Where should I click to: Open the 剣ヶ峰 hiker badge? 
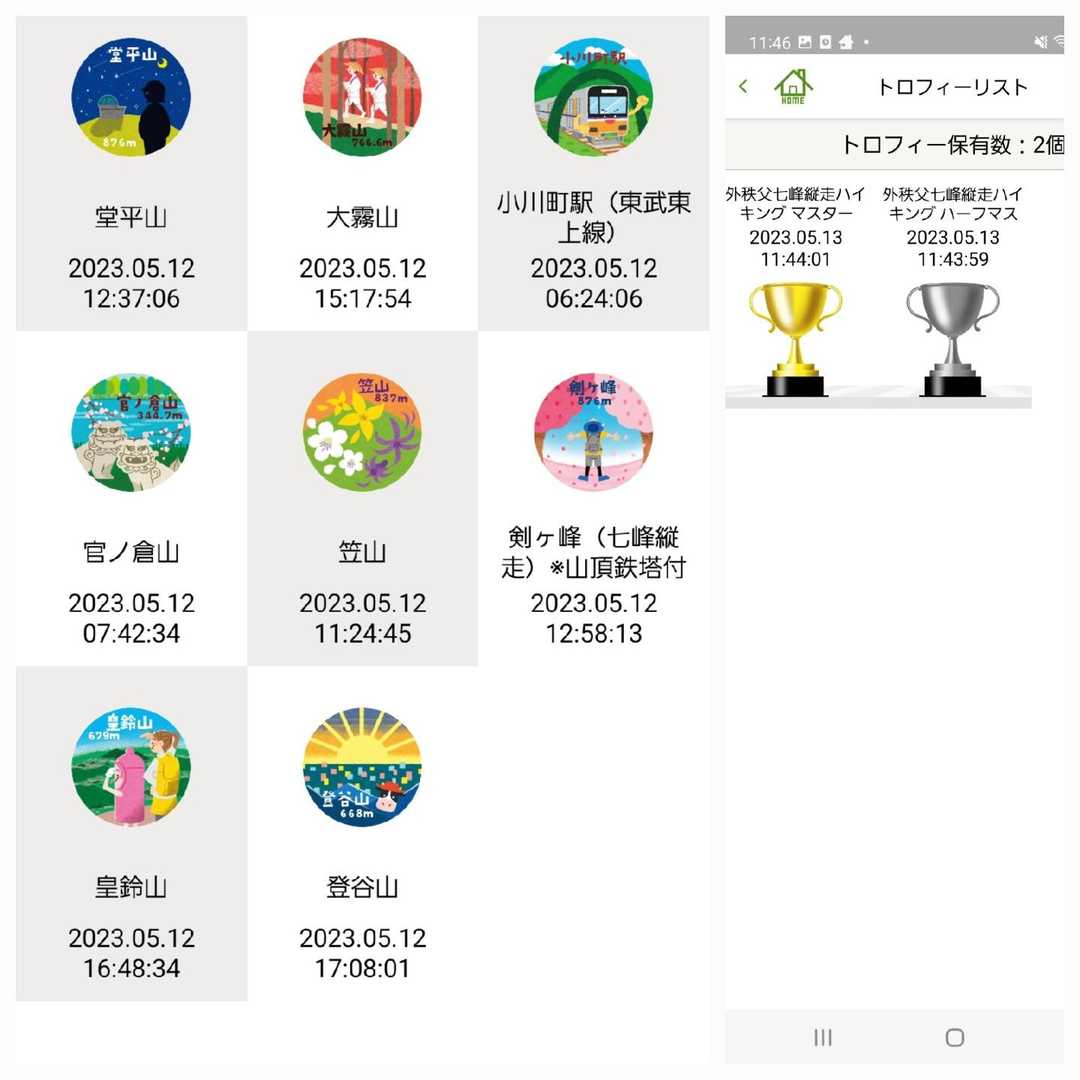593,433
